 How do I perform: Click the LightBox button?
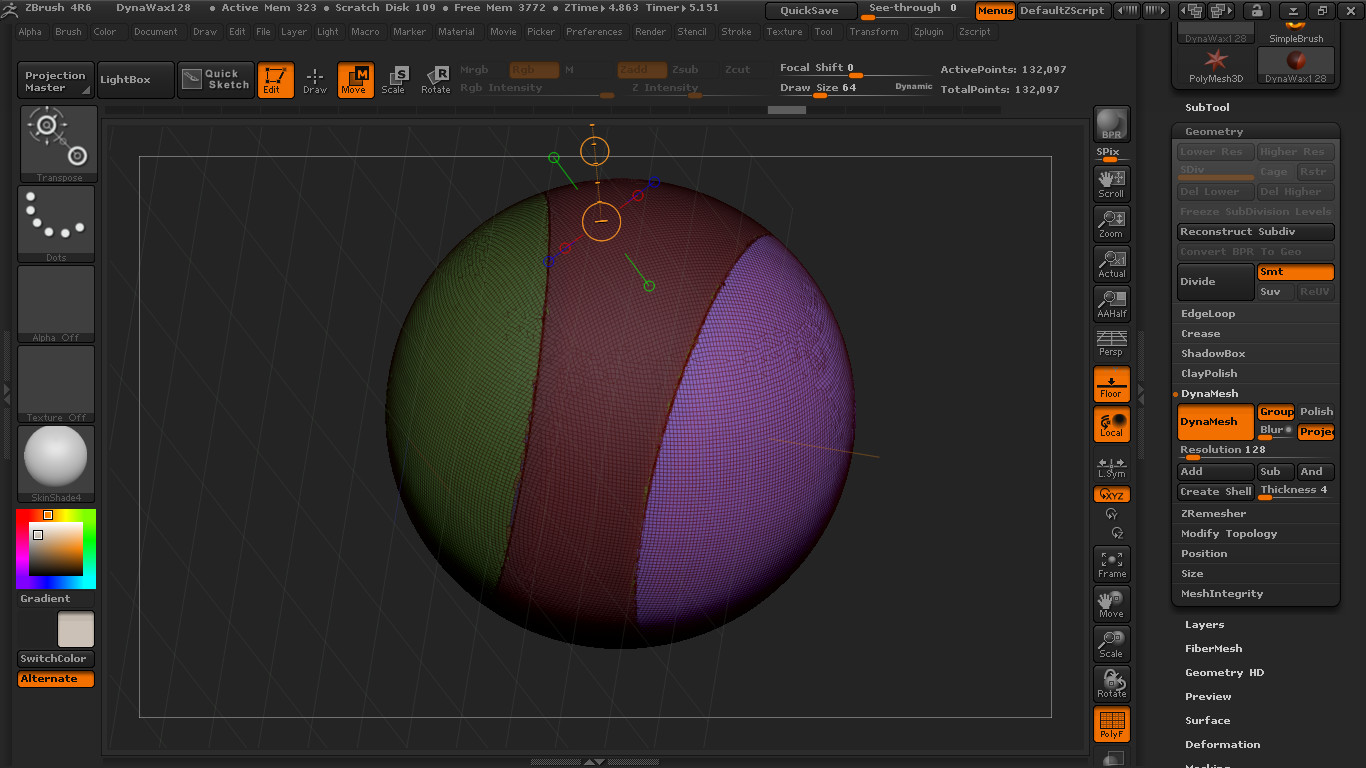[126, 80]
